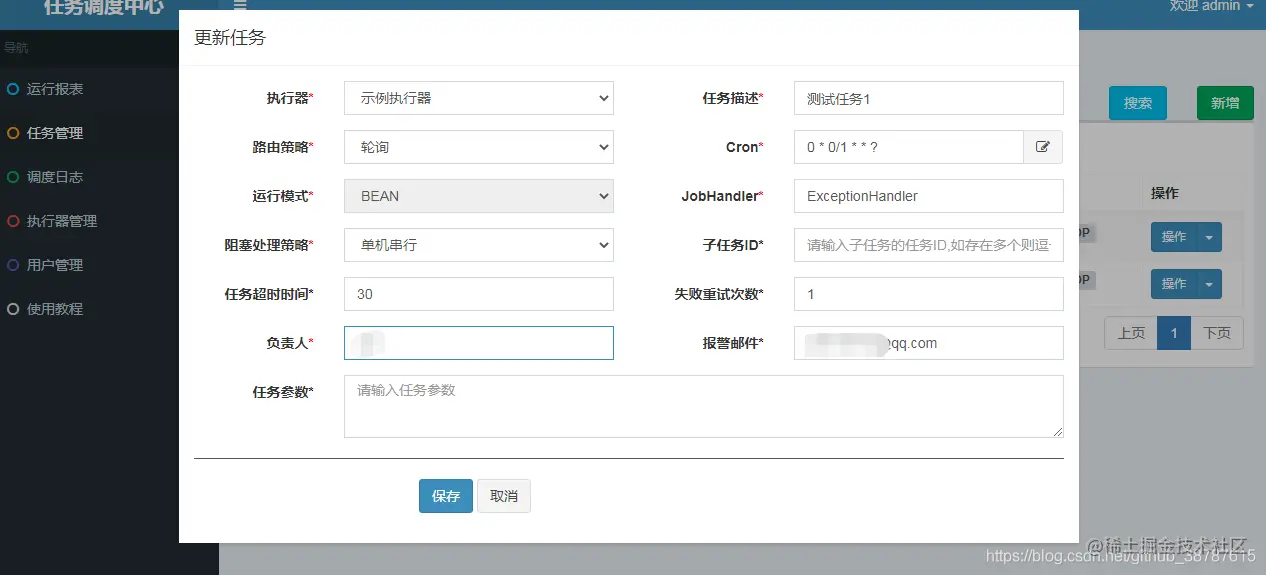This screenshot has height=575, width=1266.
Task: Focus the 任务参数 textarea
Action: coord(704,406)
